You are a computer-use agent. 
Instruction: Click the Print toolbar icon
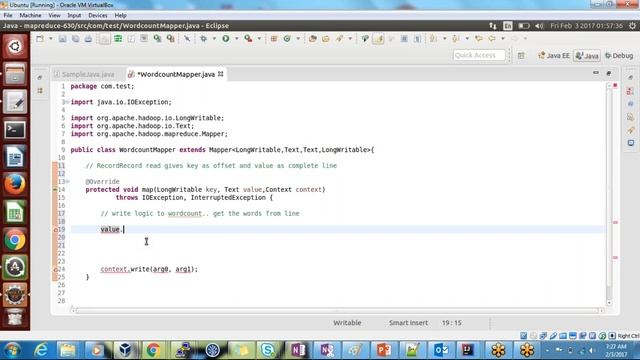click(88, 39)
